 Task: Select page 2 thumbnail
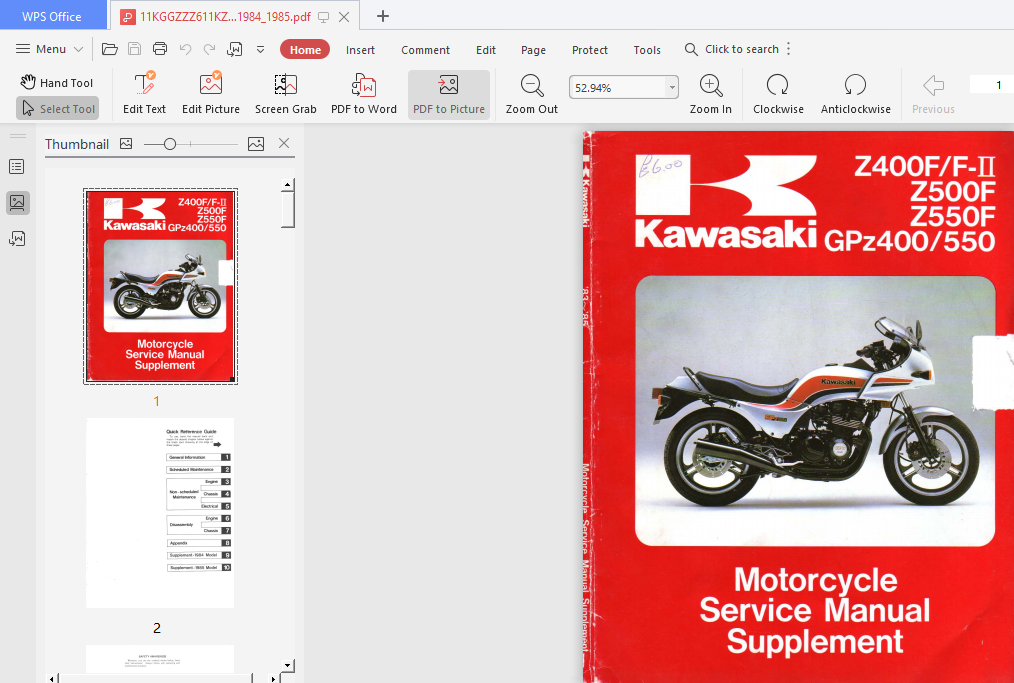[160, 513]
